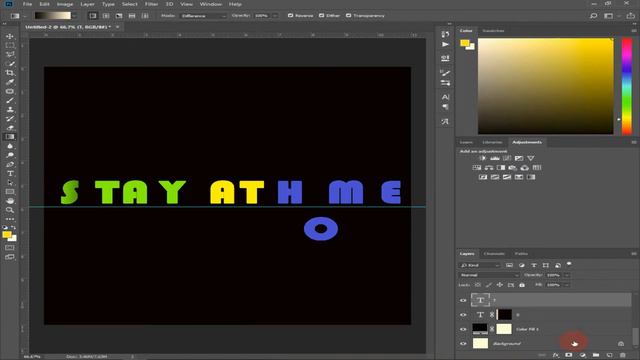Viewport: 640px width, 360px height.
Task: Select the Pen tool
Action: click(x=10, y=164)
